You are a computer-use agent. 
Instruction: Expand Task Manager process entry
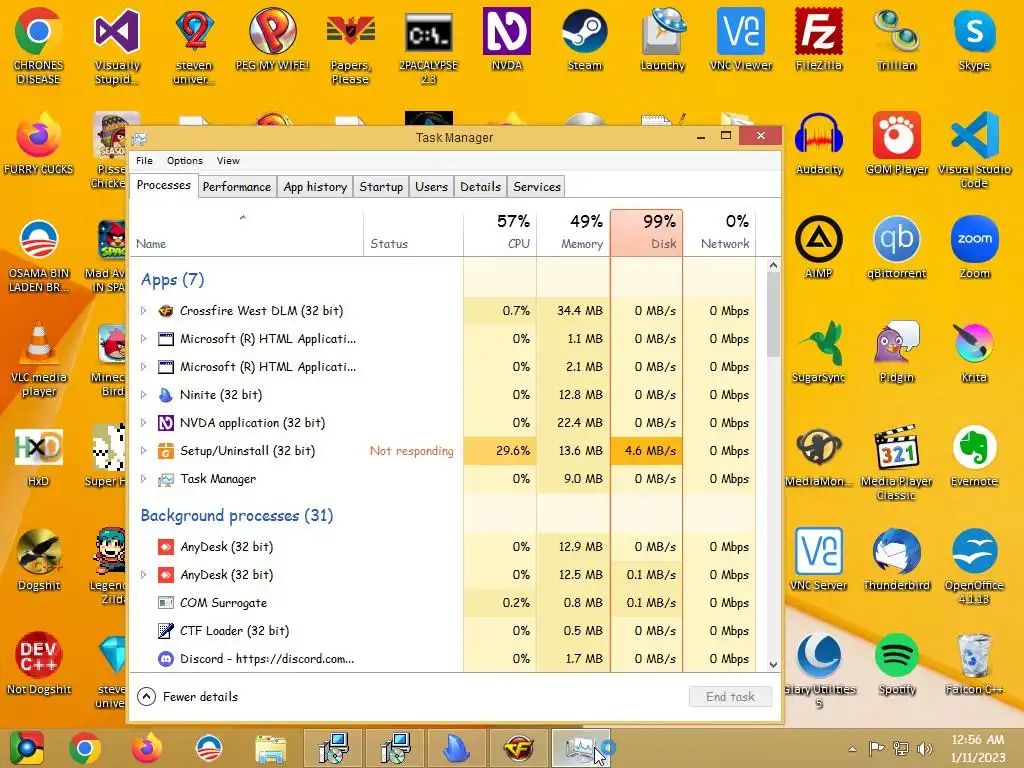144,479
